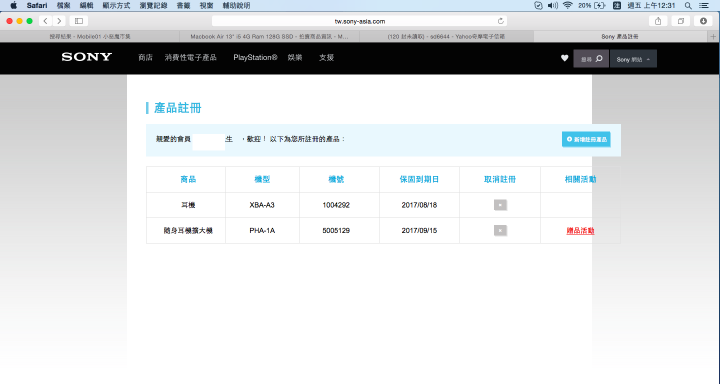
Task: Go forward with Safari's forward arrow
Action: click(x=59, y=21)
